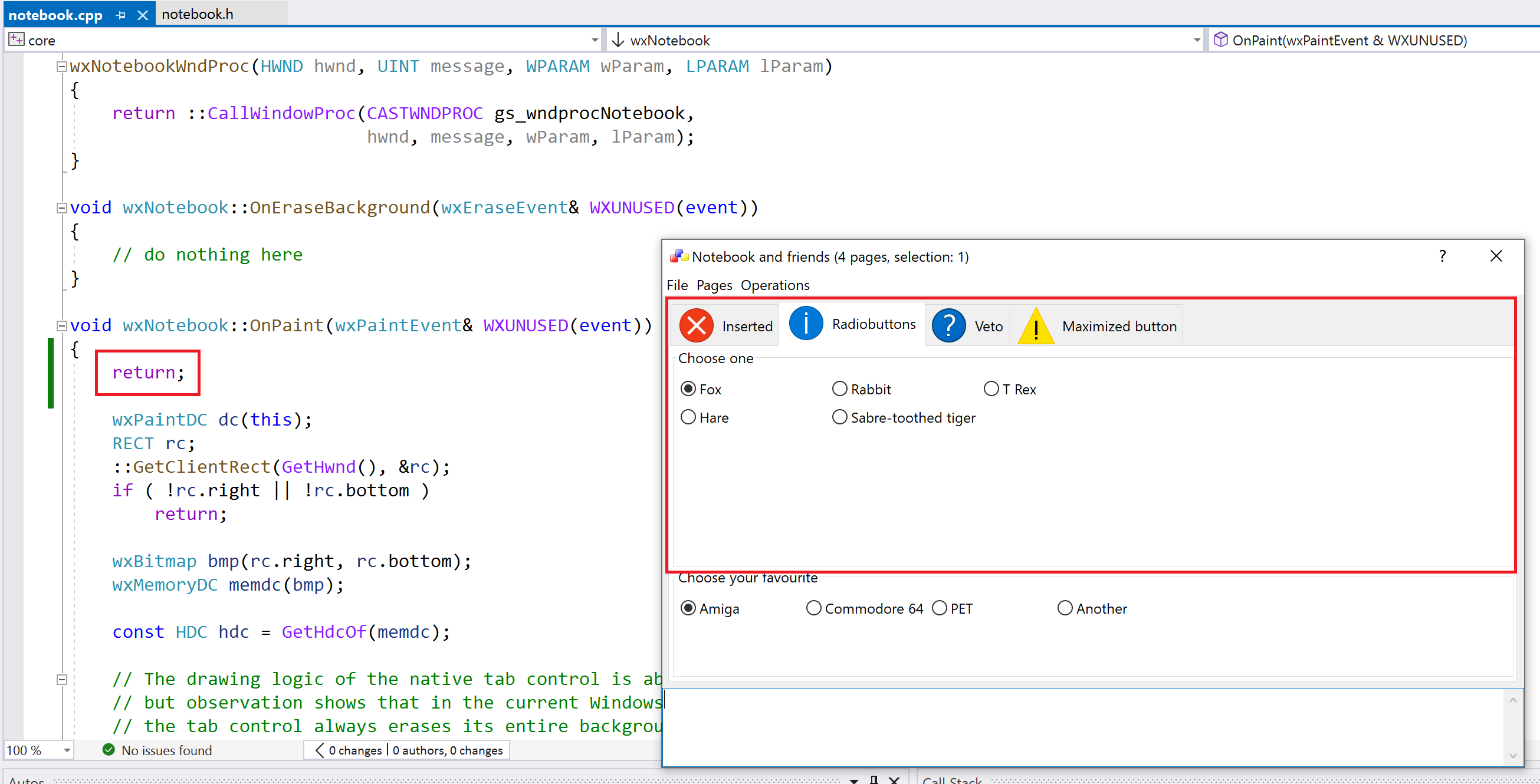Unpin notebook.cpp using its pin icon
Viewport: 1540px width, 784px height.
point(120,14)
